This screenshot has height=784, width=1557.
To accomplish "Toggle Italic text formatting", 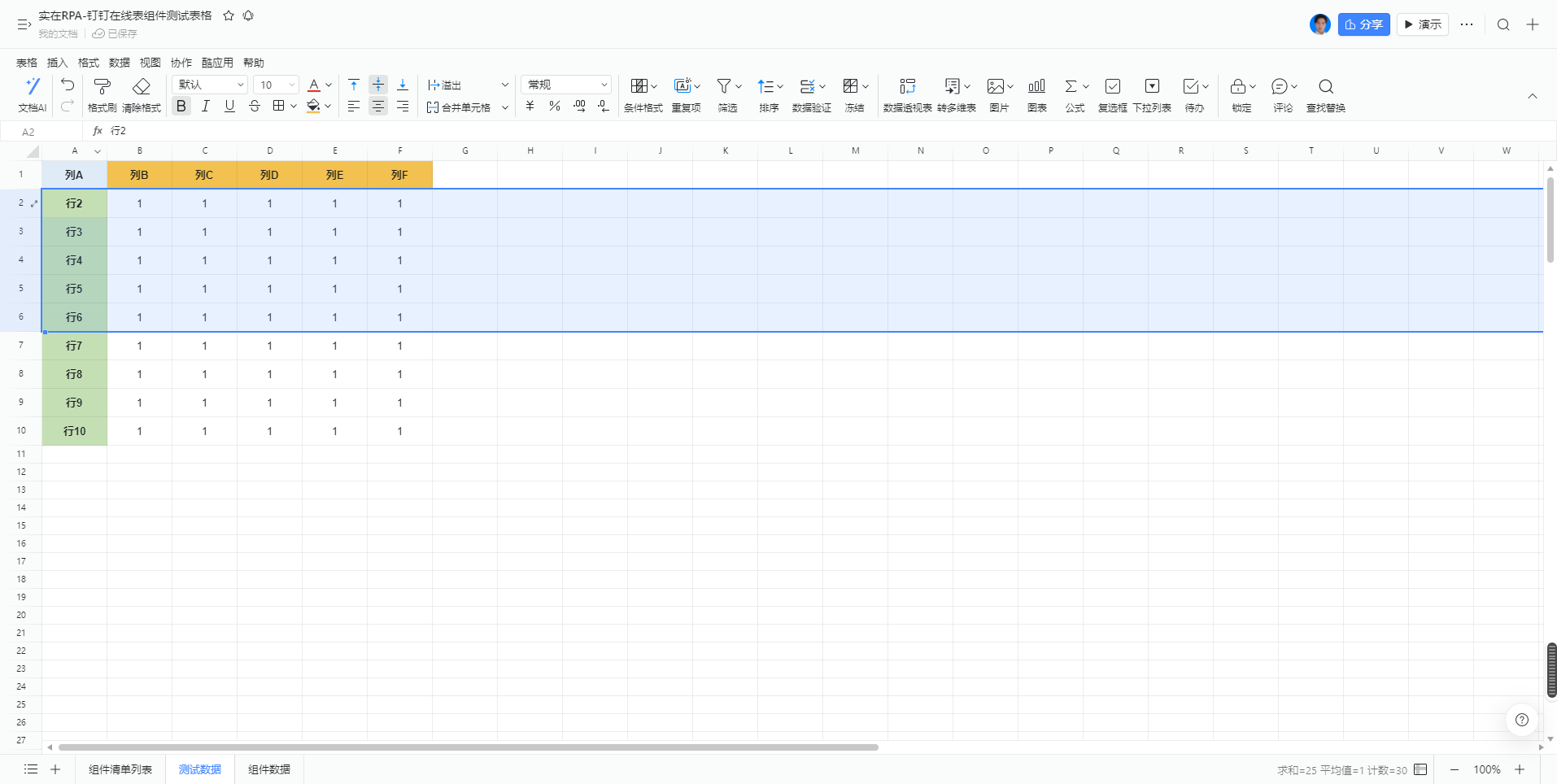I will [206, 107].
